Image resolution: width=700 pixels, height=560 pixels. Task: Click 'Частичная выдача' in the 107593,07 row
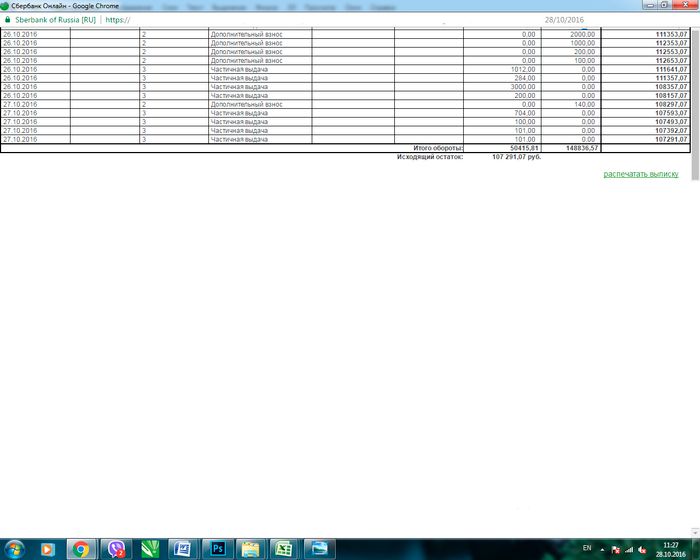[x=239, y=113]
